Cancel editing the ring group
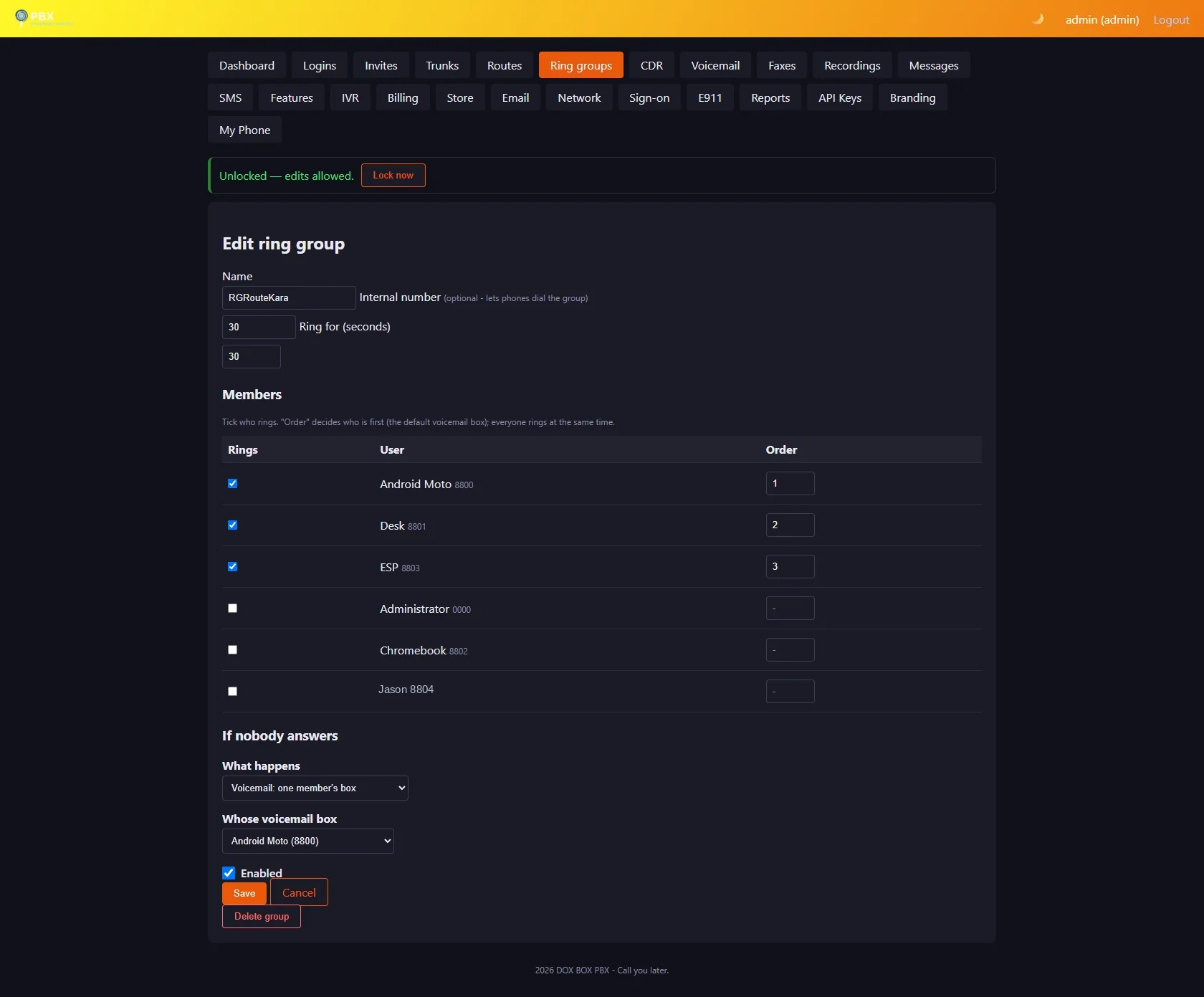1204x997 pixels. [x=299, y=892]
